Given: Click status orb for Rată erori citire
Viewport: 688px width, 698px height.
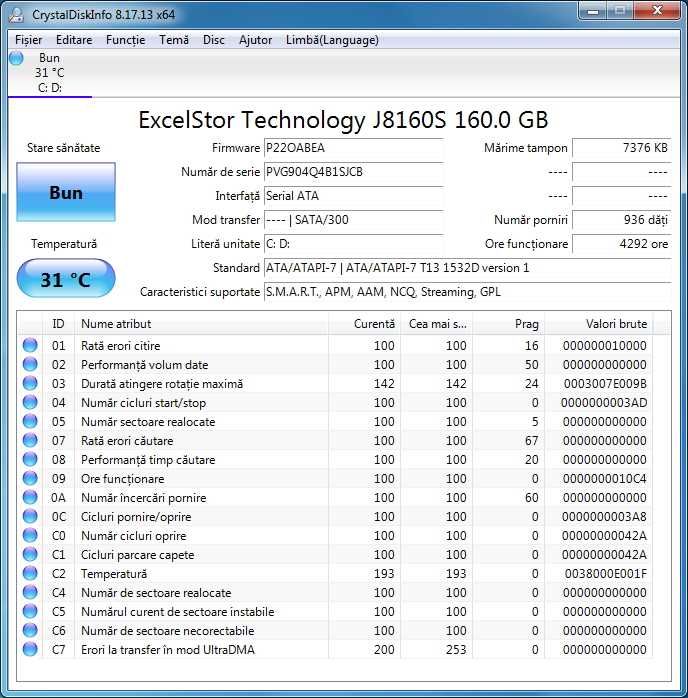Looking at the screenshot, I should click(30, 345).
